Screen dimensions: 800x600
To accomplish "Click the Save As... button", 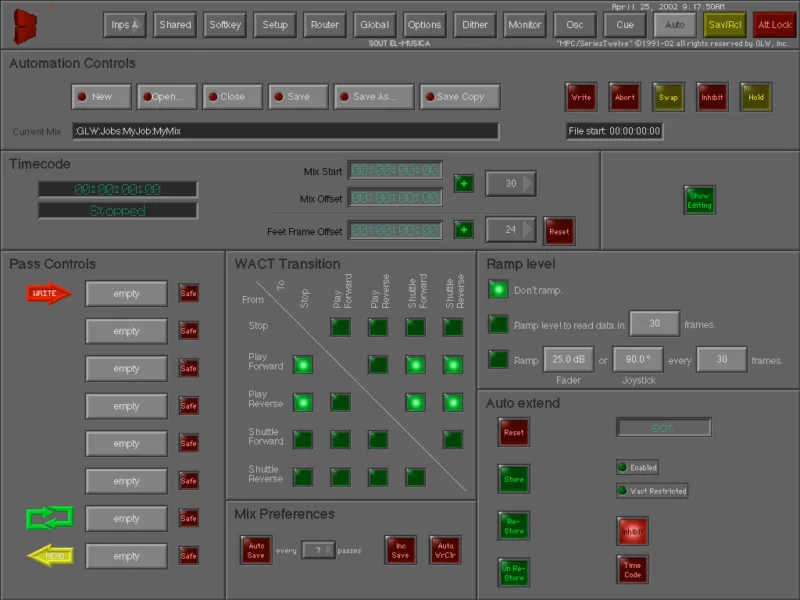I will (374, 97).
